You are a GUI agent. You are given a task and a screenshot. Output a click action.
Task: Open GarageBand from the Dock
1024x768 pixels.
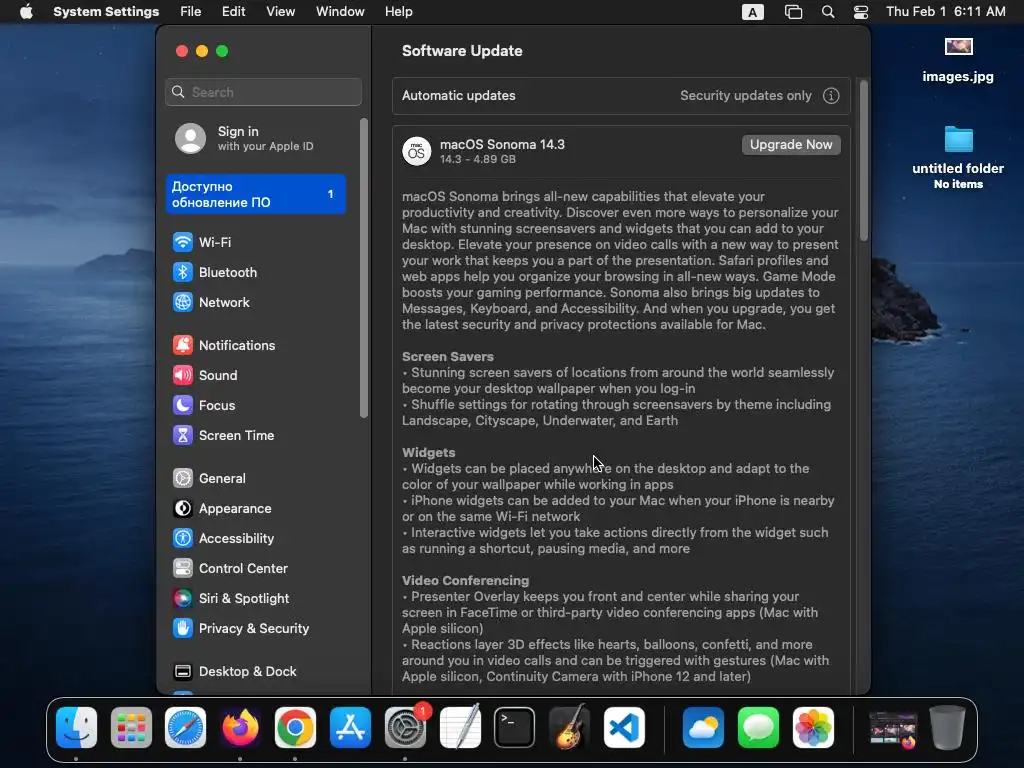pos(569,728)
